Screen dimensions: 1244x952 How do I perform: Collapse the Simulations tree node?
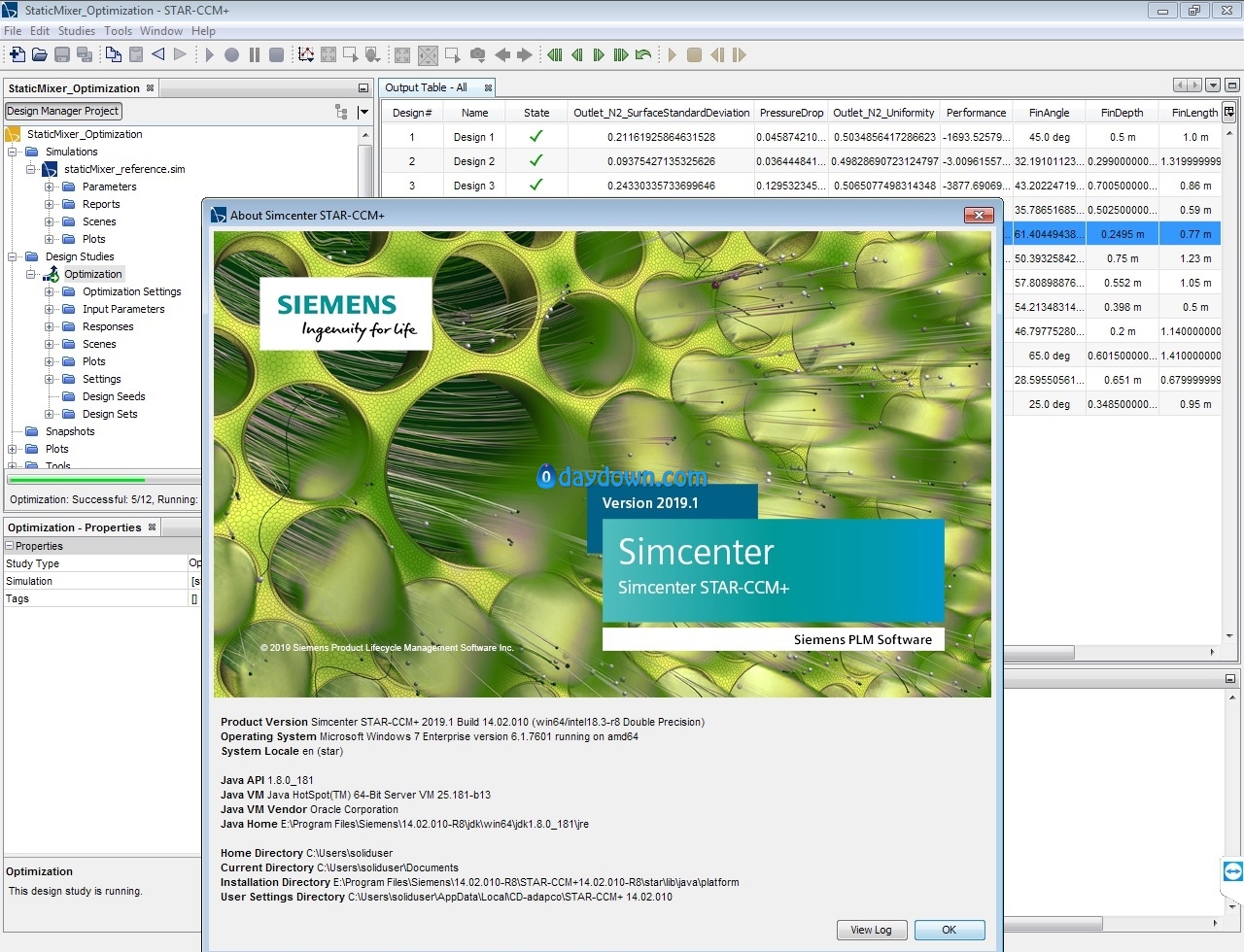coord(13,152)
